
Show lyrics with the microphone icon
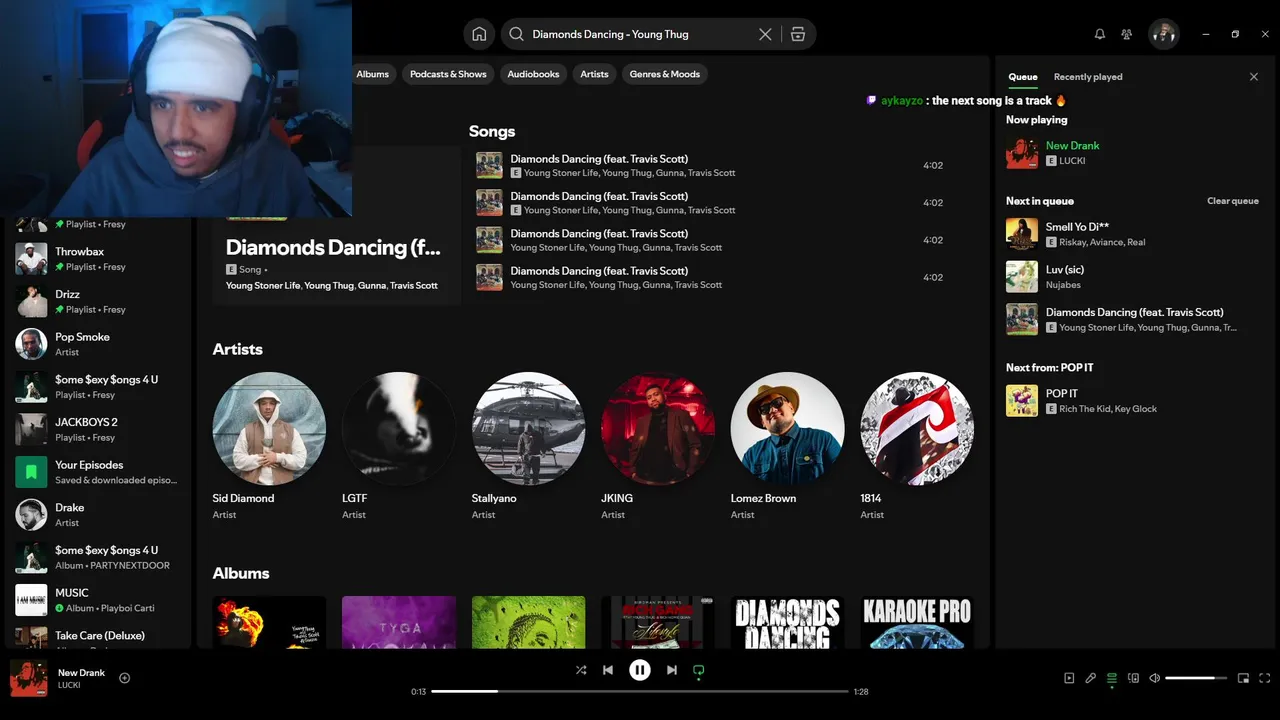coord(1091,678)
